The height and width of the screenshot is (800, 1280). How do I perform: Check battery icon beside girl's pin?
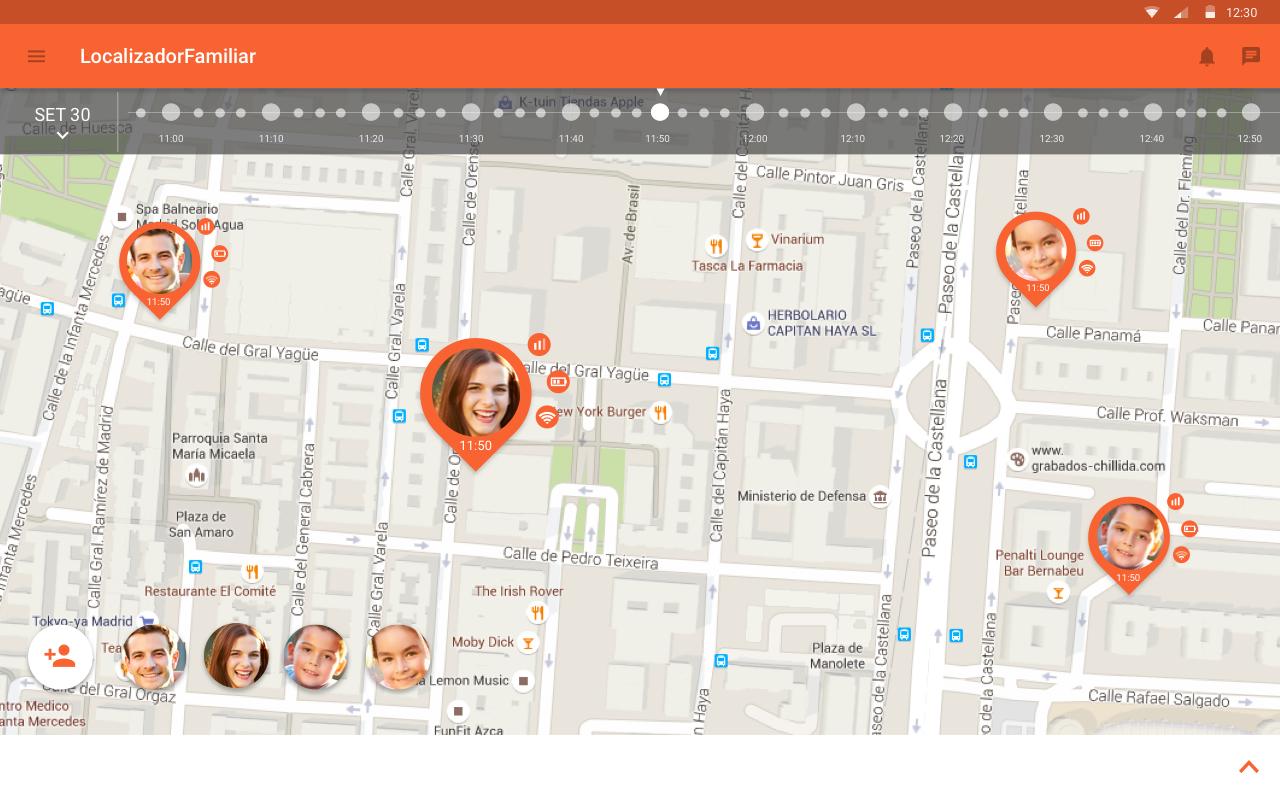pos(1095,242)
